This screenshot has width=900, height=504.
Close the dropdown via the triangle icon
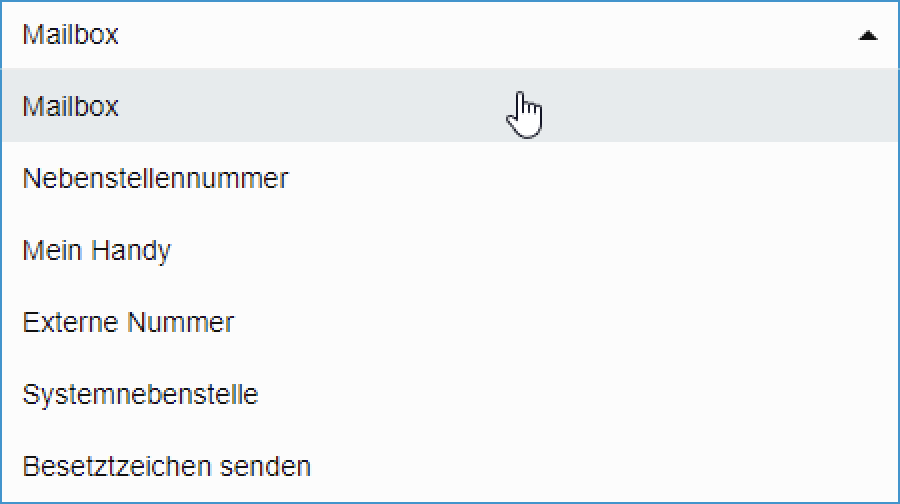click(867, 35)
